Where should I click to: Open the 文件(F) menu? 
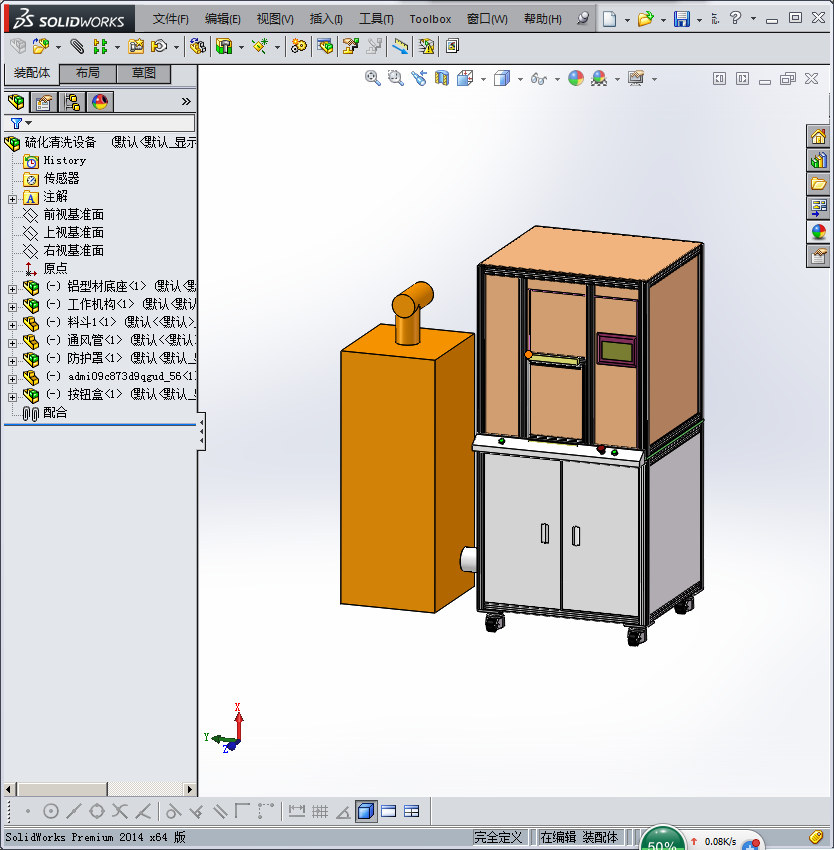(170, 19)
